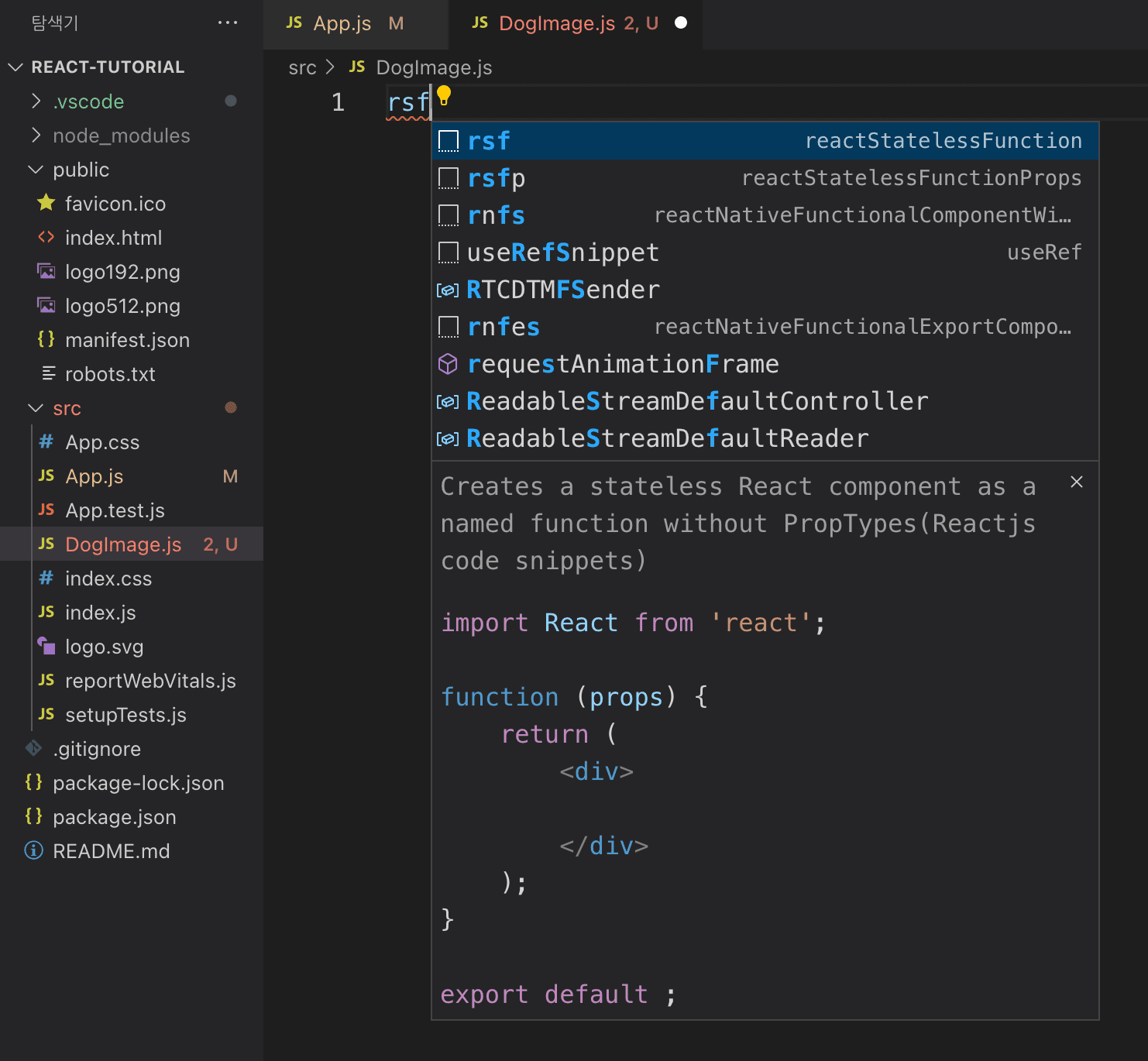Click the package-lock.json braces icon
Image resolution: width=1148 pixels, height=1061 pixels.
(x=34, y=782)
